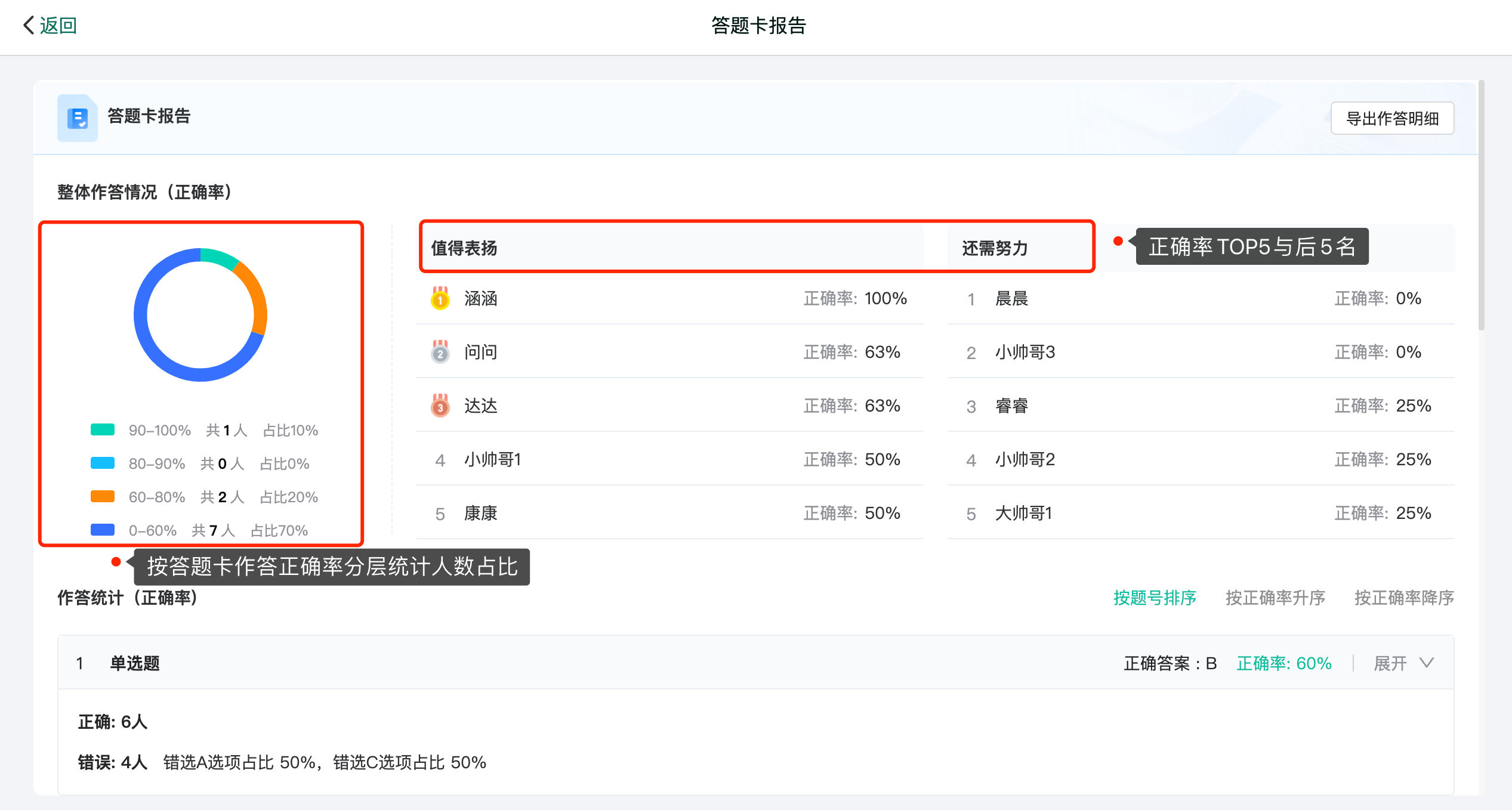Click the gold medal icon next to 涵涵

440,298
